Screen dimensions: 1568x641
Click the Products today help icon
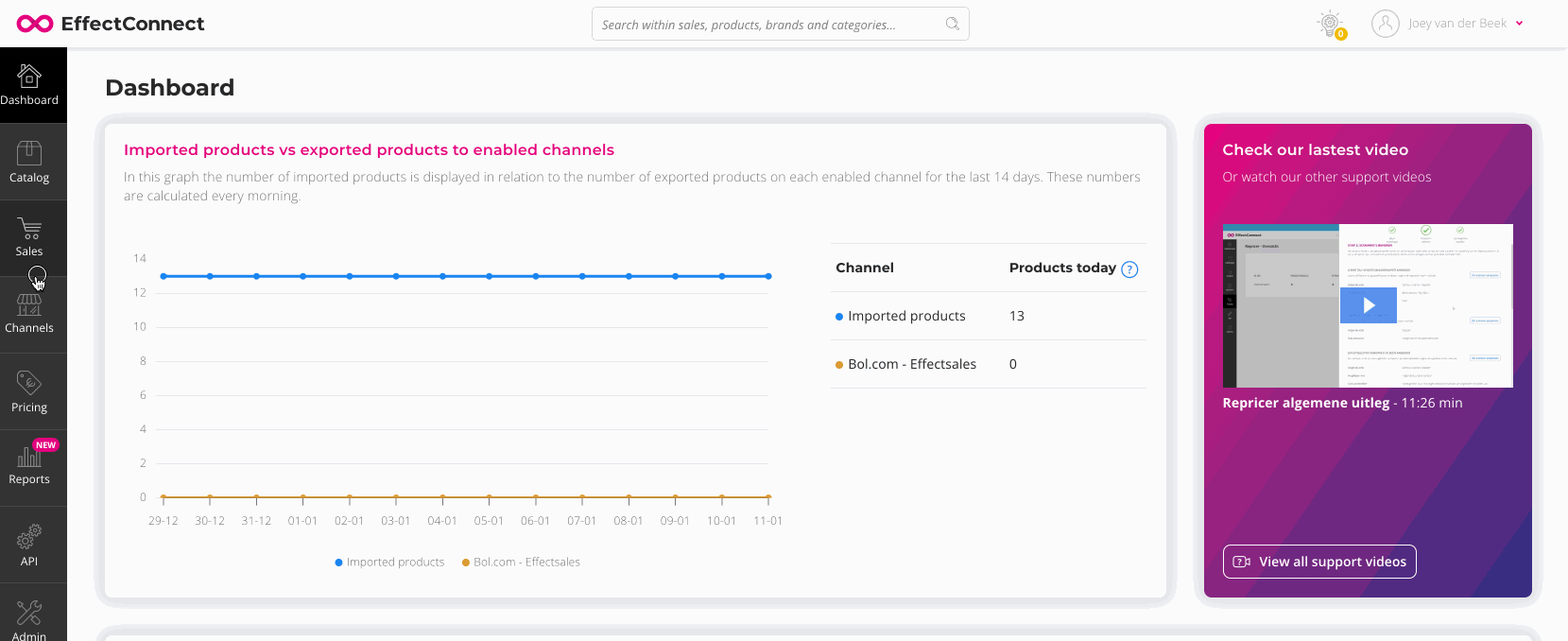[x=1129, y=269]
